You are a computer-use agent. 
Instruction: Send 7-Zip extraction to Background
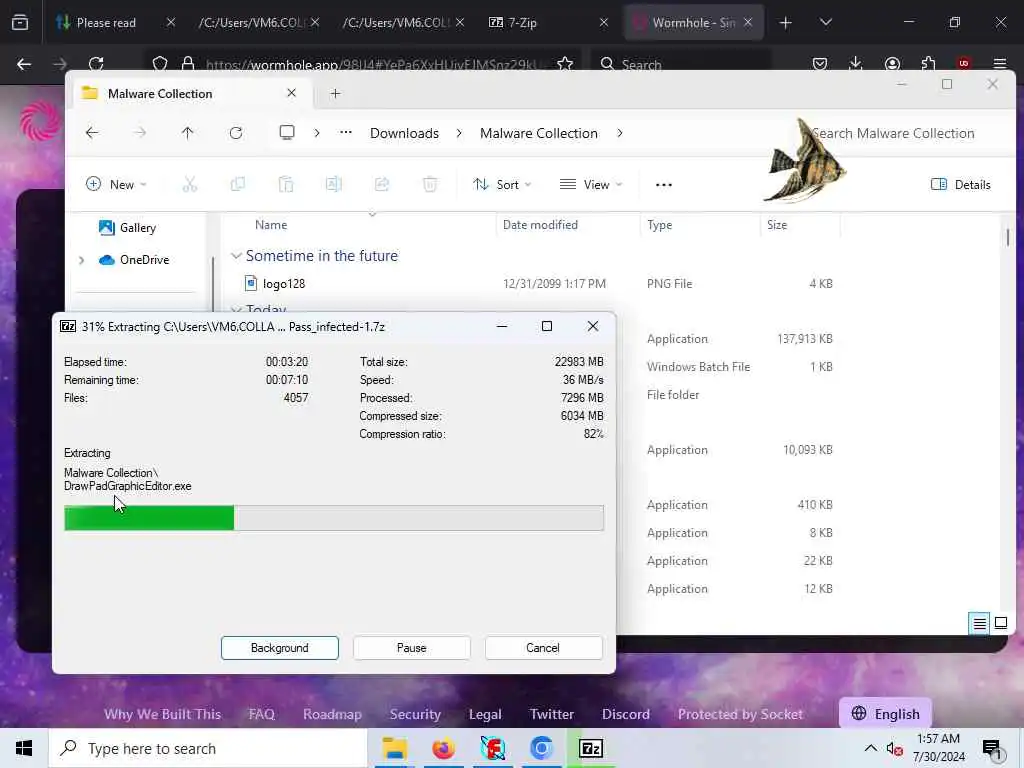[280, 648]
